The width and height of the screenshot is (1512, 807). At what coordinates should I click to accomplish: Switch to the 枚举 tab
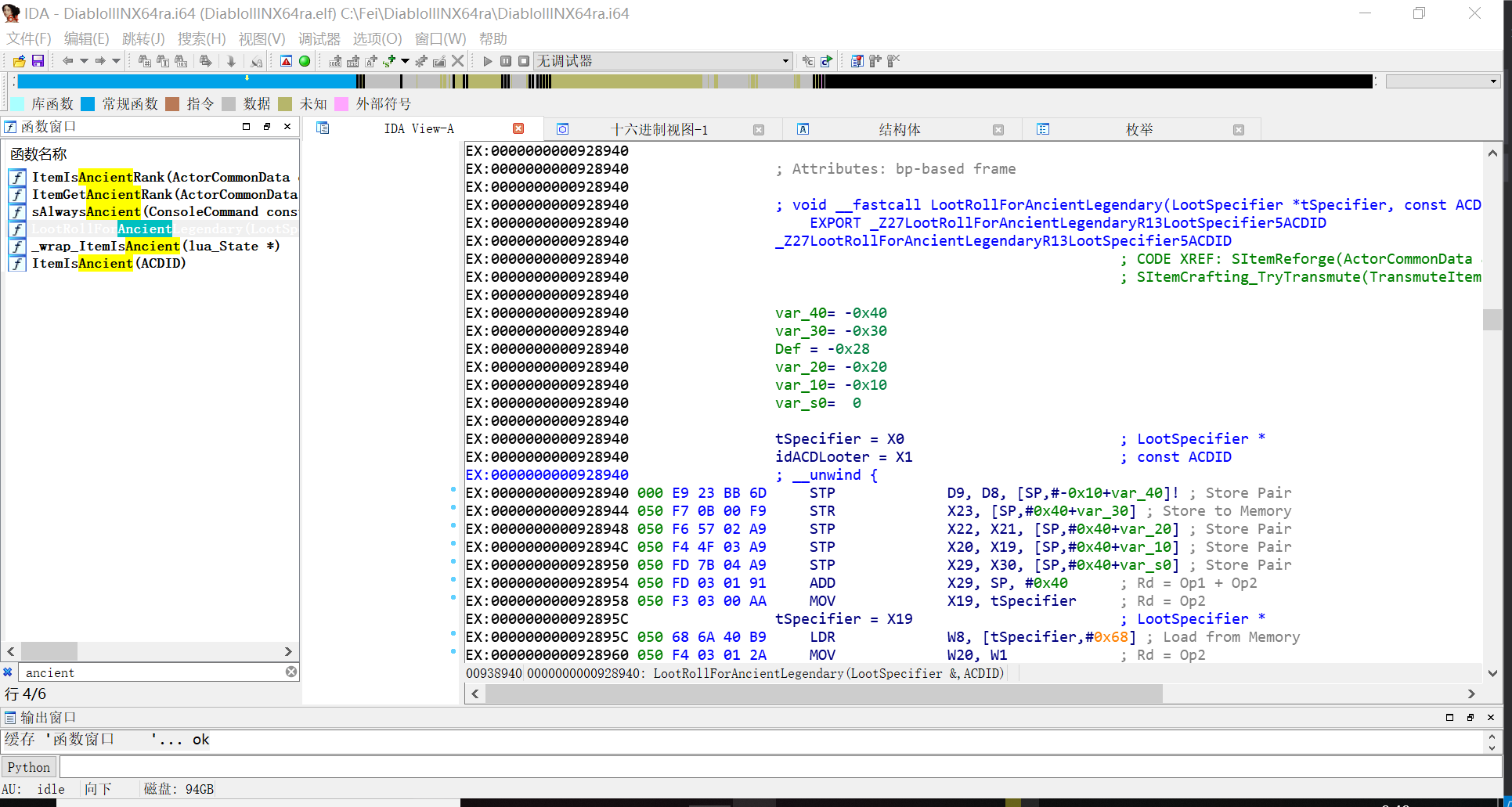coord(1139,130)
